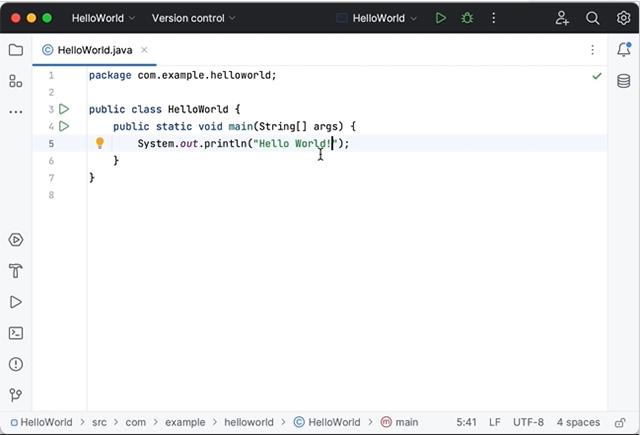Click the helloworld package breadcrumb
The width and height of the screenshot is (640, 435).
249,422
